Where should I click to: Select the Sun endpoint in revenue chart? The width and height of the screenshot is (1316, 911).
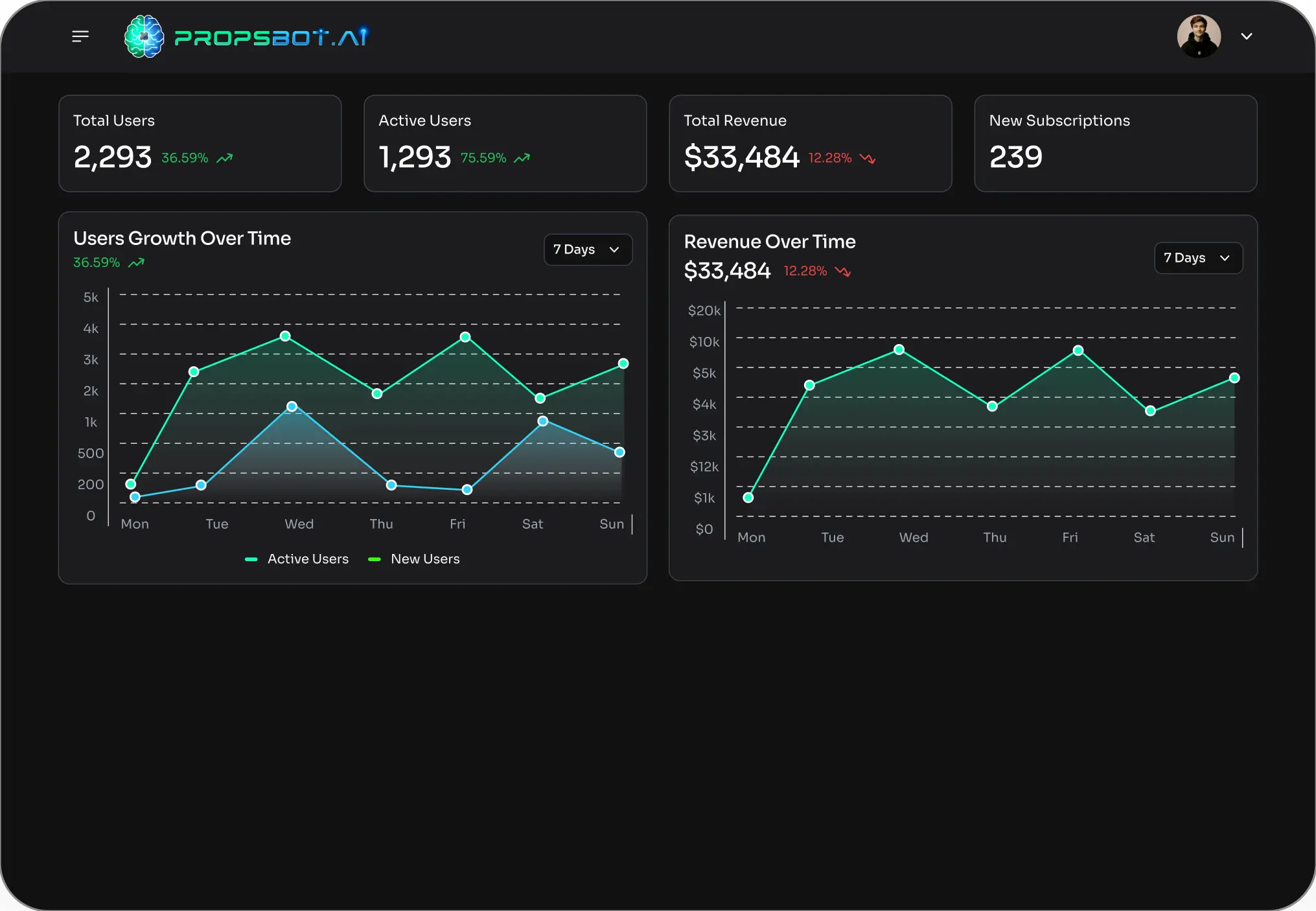click(x=1234, y=378)
